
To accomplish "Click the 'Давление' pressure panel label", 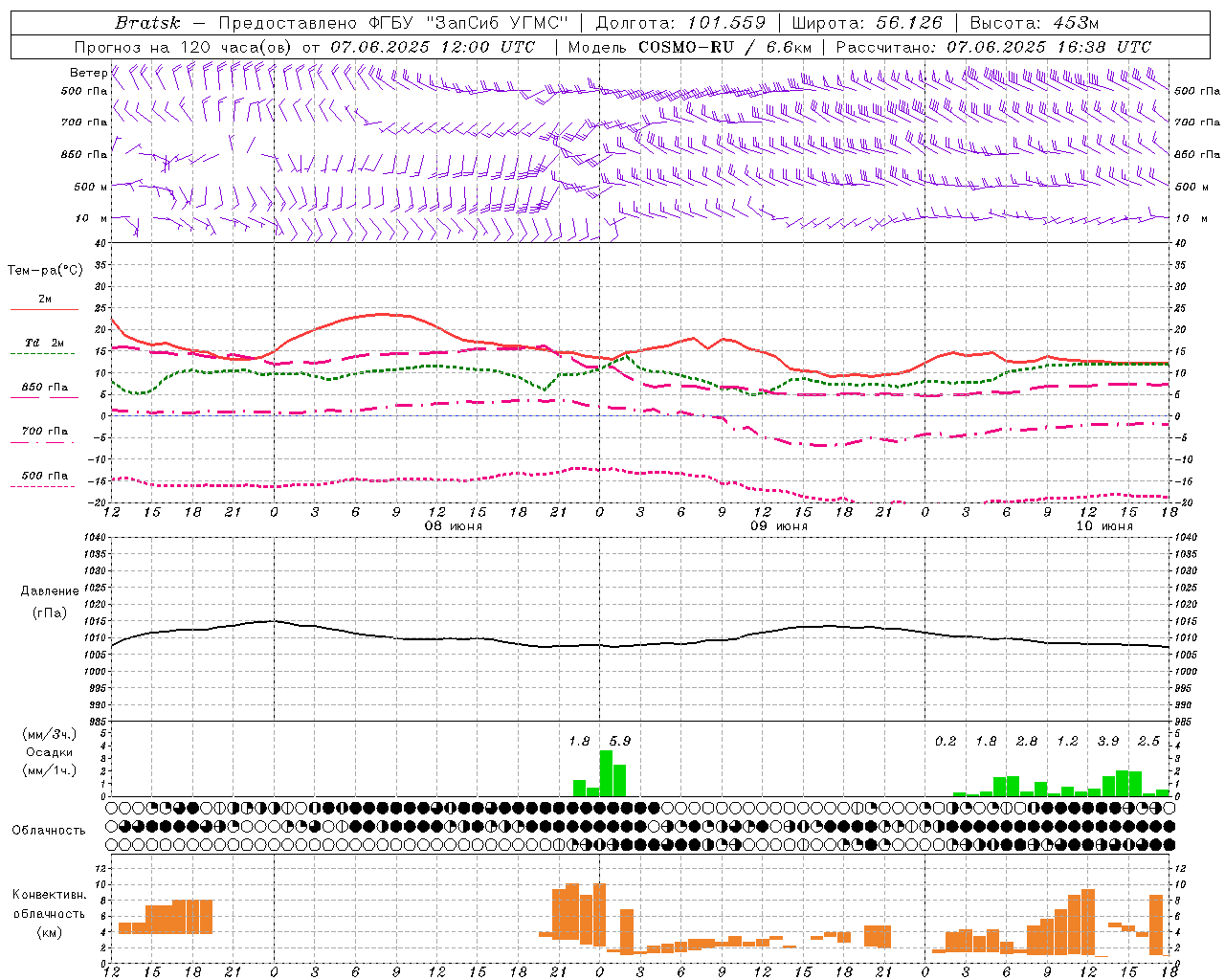I will tap(50, 591).
